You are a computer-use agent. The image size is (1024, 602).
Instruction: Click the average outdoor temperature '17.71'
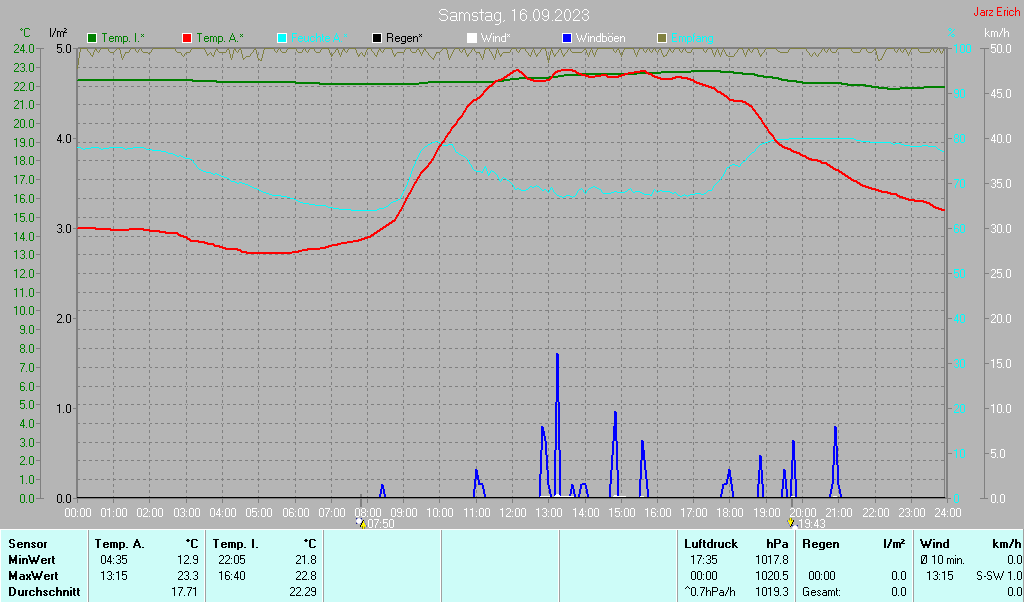[185, 592]
